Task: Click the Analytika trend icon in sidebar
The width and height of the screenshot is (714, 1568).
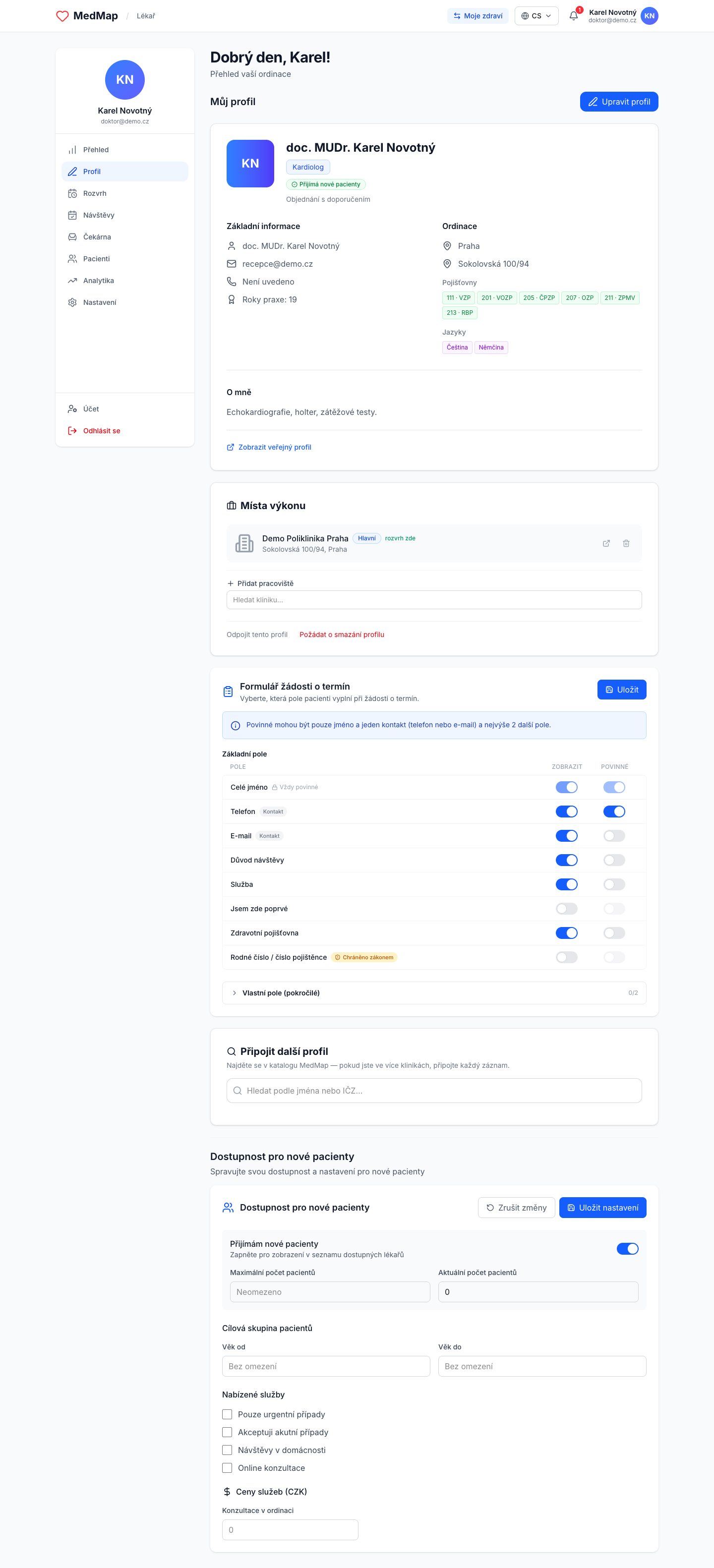Action: [x=72, y=281]
